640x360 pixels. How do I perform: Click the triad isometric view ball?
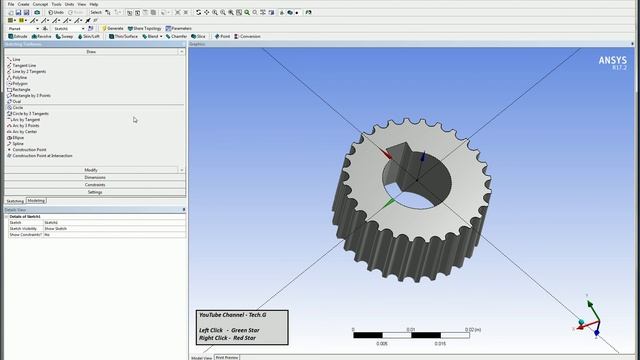click(x=581, y=322)
